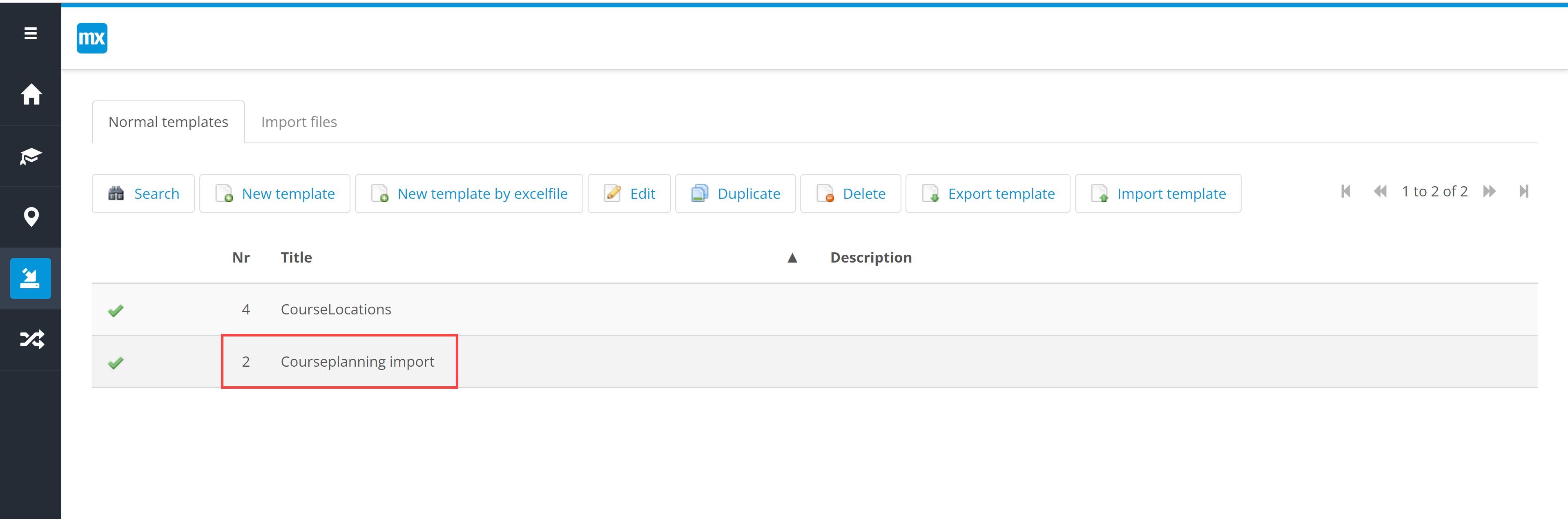This screenshot has height=519, width=1568.
Task: Go to the Home page via the house icon
Action: click(x=31, y=94)
